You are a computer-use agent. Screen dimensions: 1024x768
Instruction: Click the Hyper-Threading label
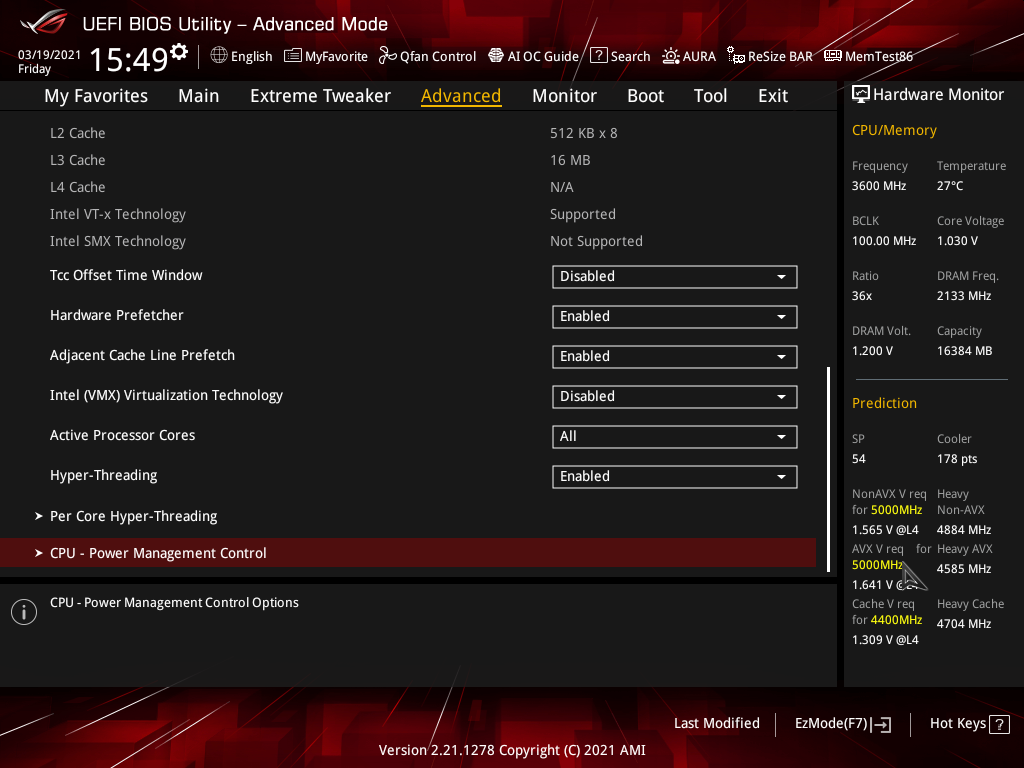click(103, 475)
